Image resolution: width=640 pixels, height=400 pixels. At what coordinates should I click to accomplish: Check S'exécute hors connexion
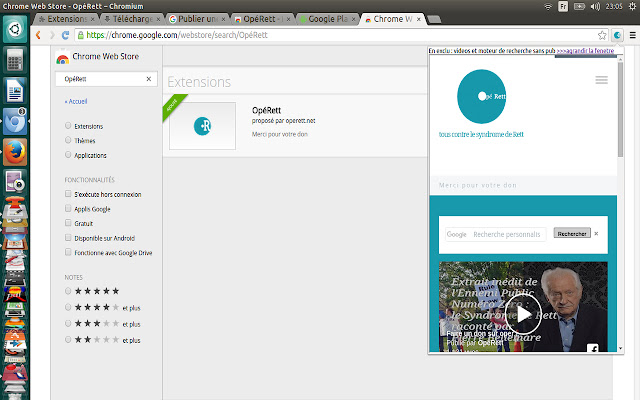[68, 194]
